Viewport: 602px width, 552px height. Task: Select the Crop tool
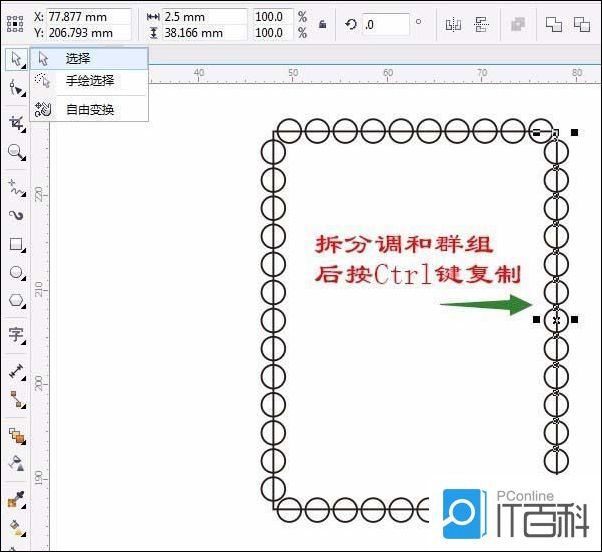tap(16, 124)
